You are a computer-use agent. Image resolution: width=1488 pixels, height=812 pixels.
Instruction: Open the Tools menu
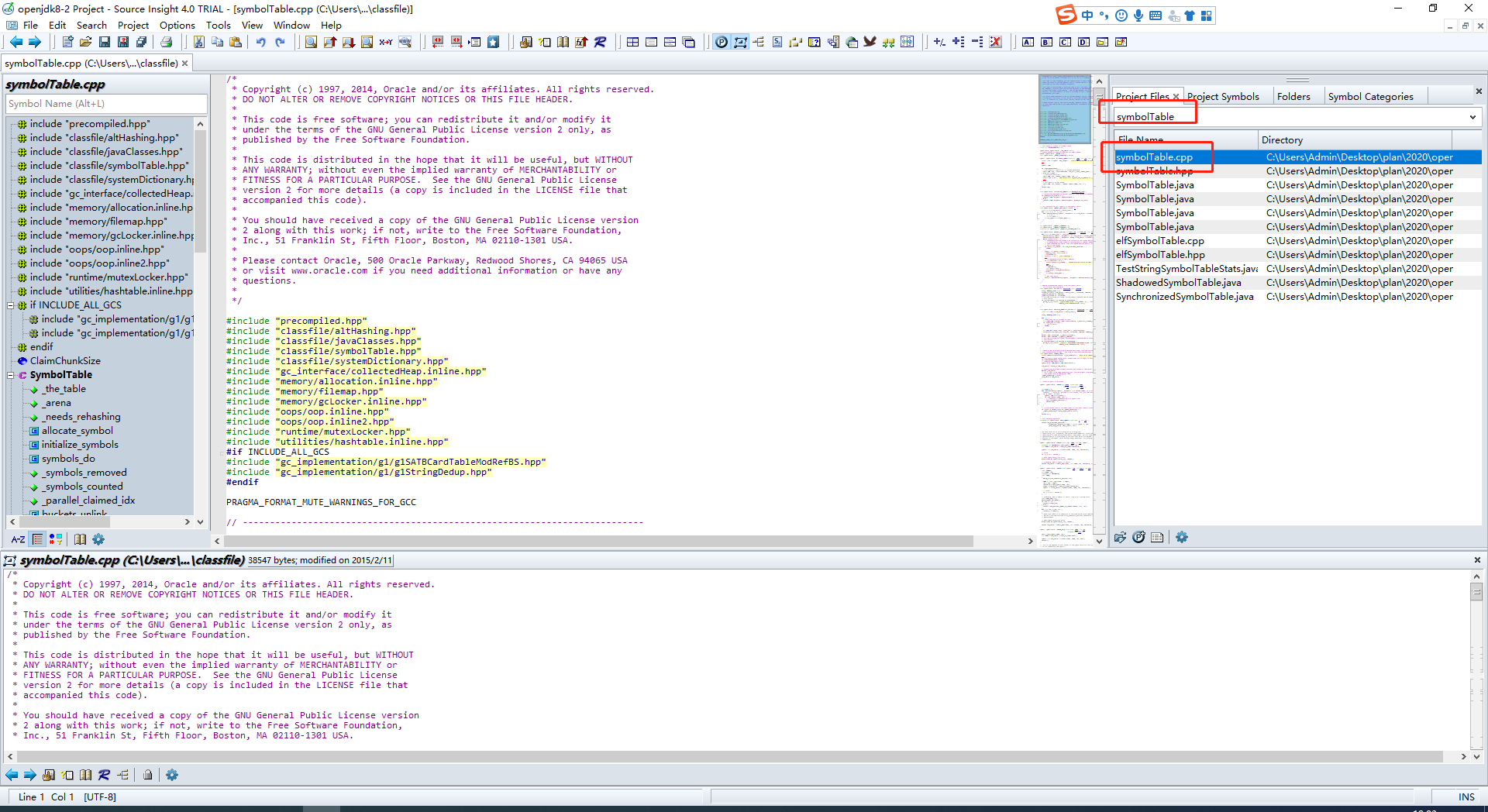pos(218,25)
